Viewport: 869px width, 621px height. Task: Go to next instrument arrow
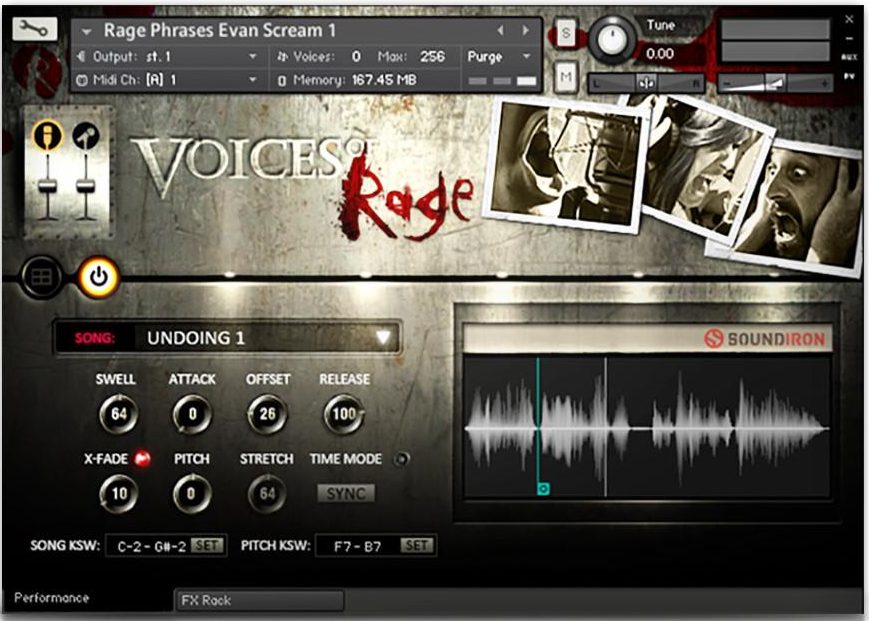pyautogui.click(x=525, y=31)
